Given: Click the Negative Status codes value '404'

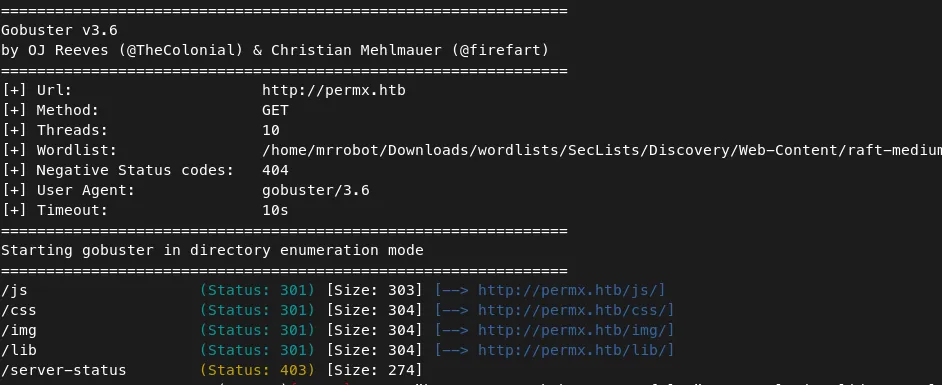Looking at the screenshot, I should point(275,170).
